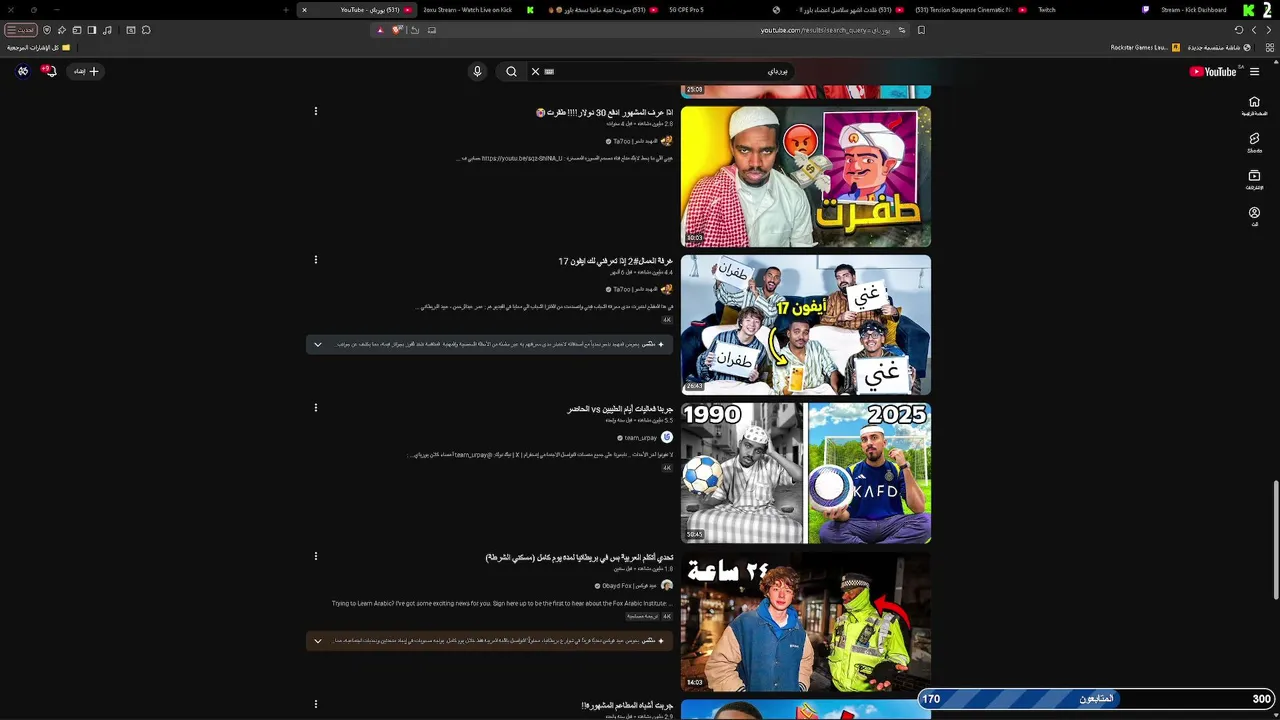Open the browser VPN shield icon

(x=46, y=30)
